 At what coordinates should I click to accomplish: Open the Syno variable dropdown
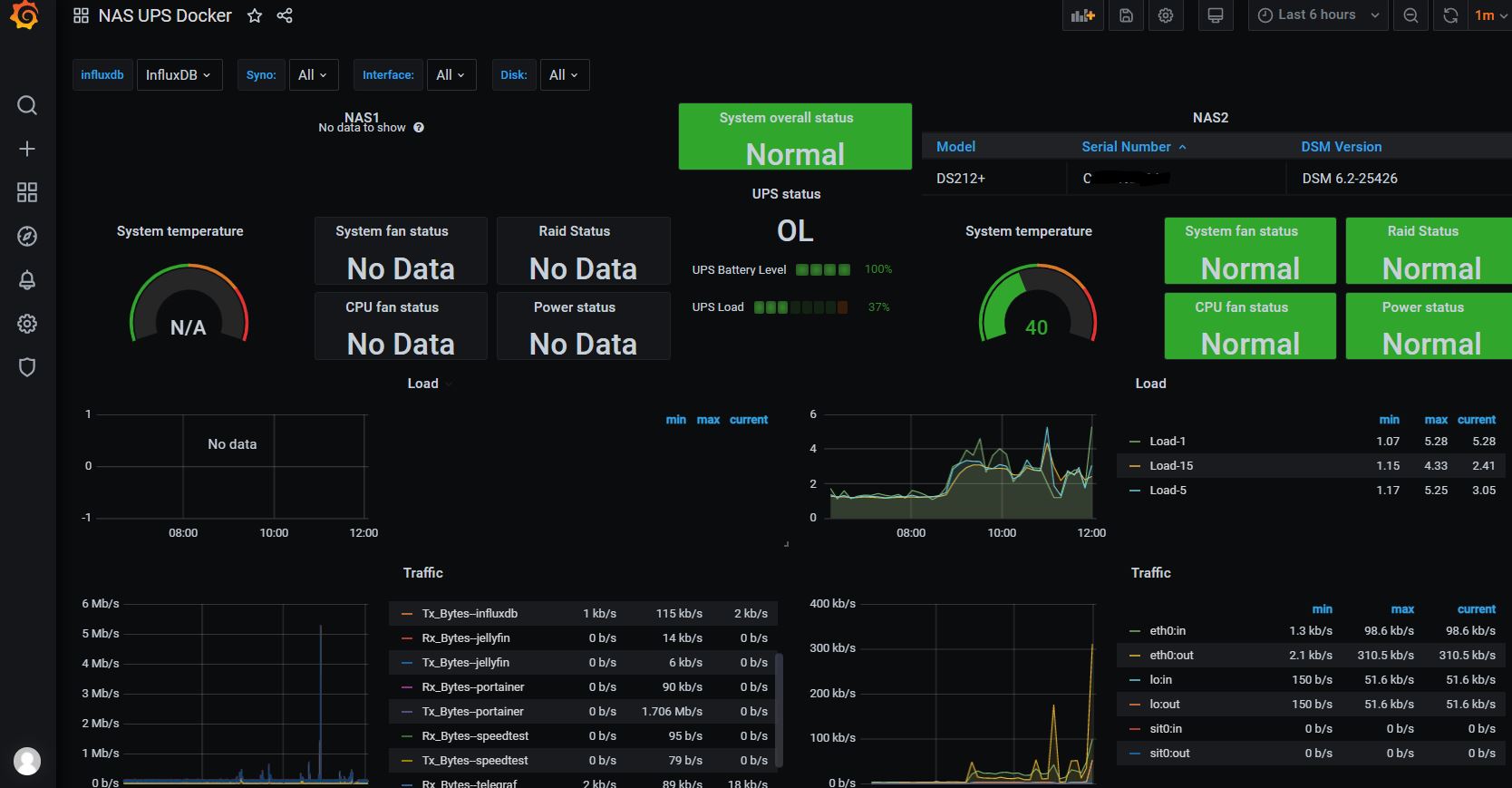313,75
